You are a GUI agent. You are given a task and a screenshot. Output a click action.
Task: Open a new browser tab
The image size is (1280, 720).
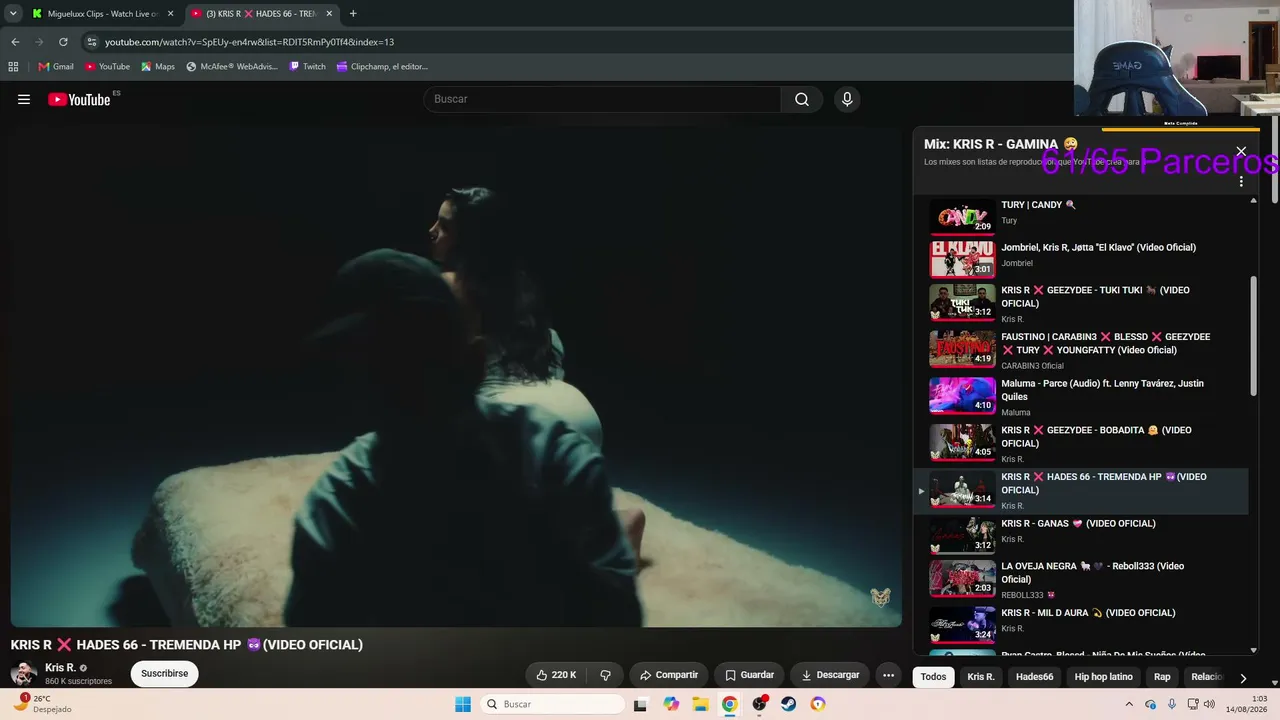(353, 14)
